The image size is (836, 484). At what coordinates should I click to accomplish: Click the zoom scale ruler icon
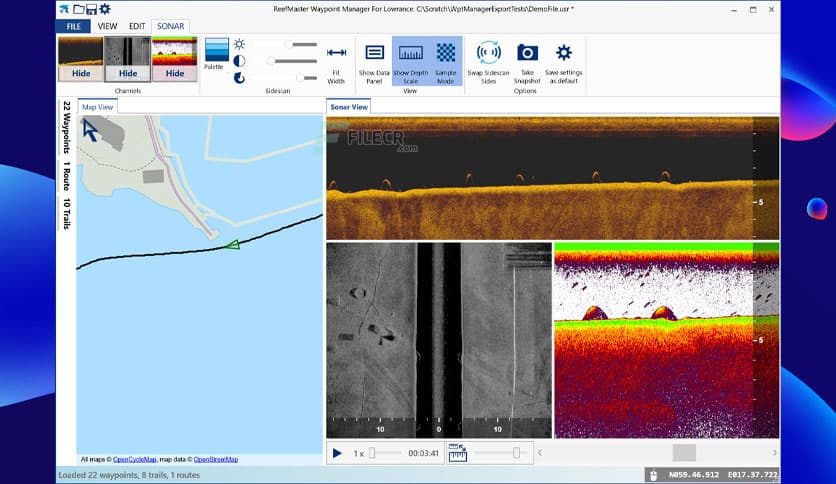457,453
